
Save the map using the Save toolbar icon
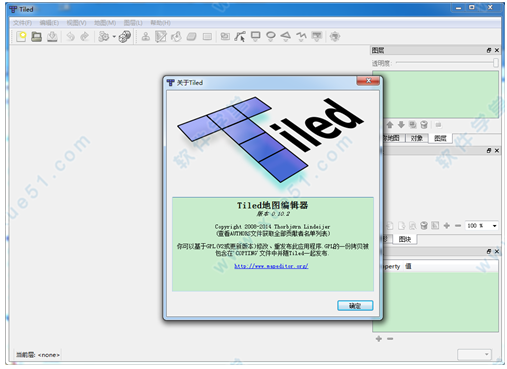point(52,36)
